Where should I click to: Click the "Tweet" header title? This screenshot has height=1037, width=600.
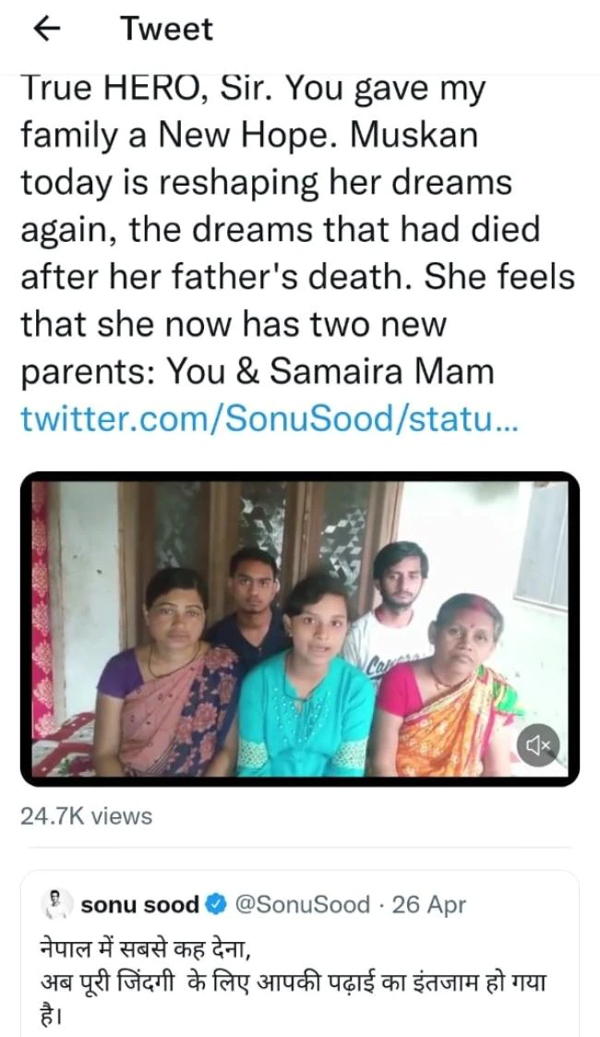point(166,30)
